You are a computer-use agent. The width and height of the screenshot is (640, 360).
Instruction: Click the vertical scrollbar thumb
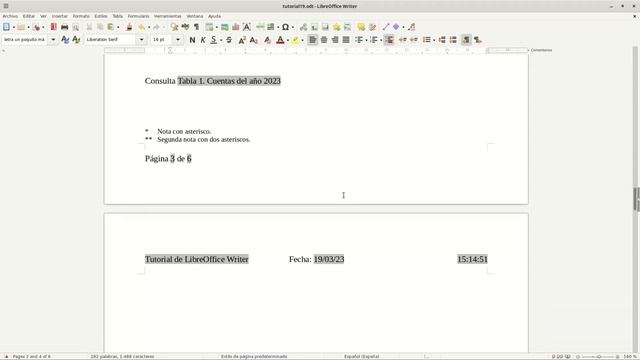click(636, 200)
